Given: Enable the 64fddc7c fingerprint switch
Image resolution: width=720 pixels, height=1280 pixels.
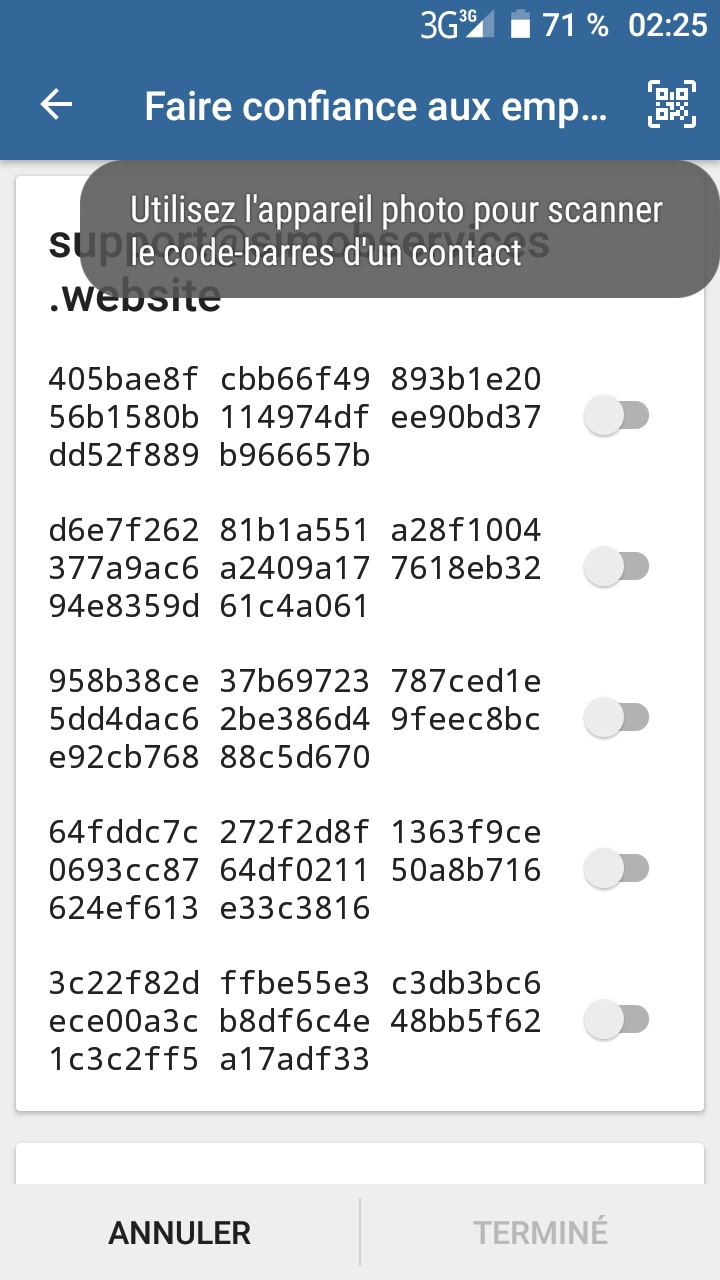Looking at the screenshot, I should (616, 868).
